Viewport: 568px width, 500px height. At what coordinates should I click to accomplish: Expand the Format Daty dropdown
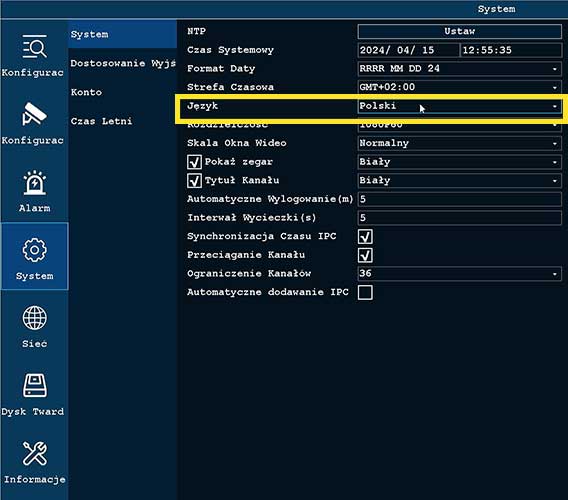(x=459, y=68)
